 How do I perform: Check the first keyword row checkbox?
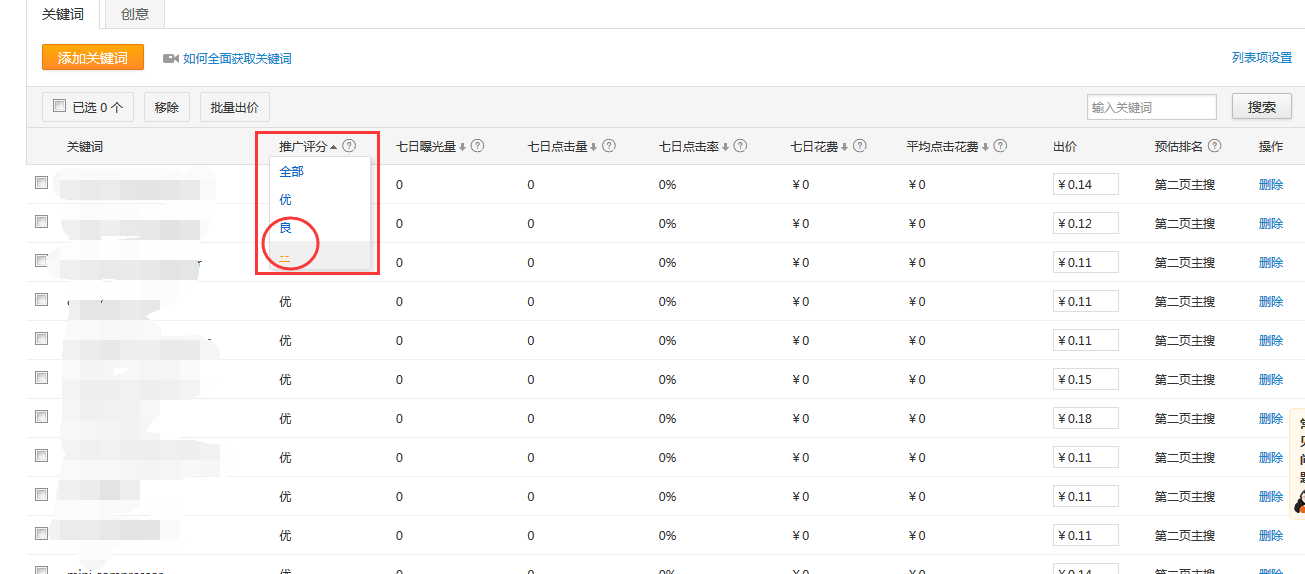point(41,183)
